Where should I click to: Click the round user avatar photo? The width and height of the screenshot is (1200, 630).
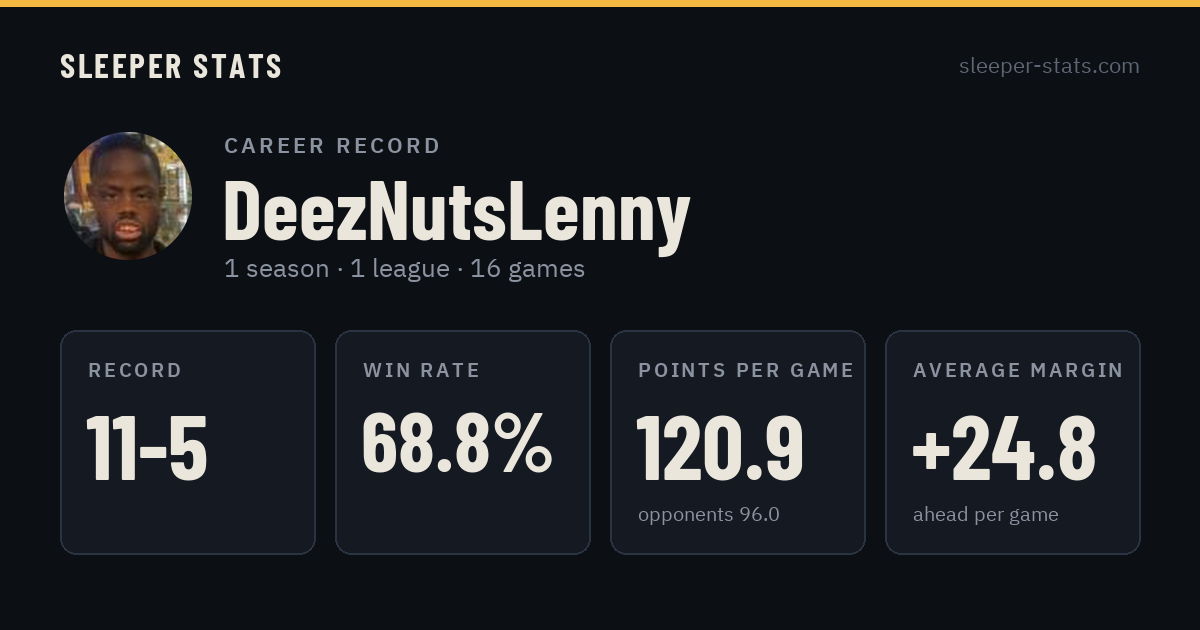click(x=128, y=196)
